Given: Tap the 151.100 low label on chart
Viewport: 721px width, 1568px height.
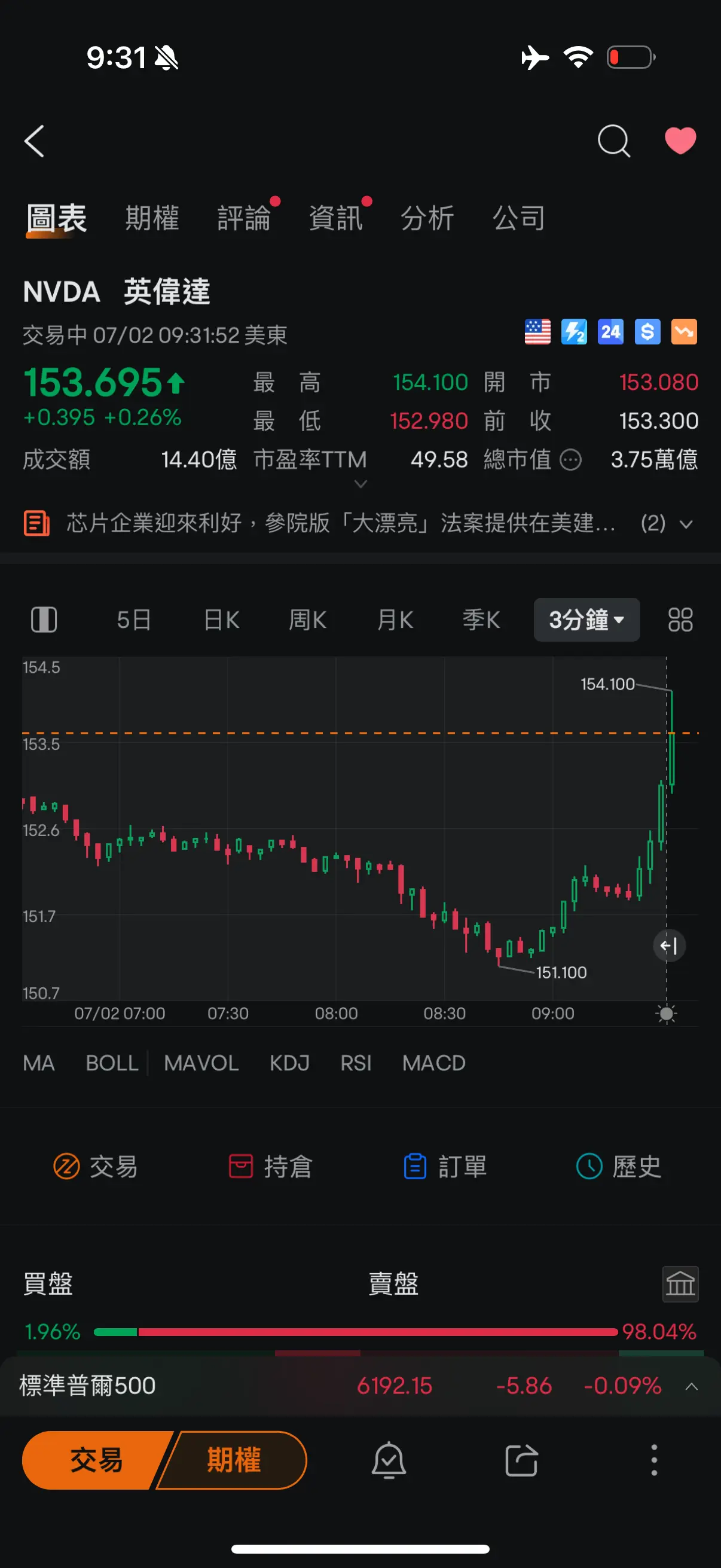Looking at the screenshot, I should [561, 973].
